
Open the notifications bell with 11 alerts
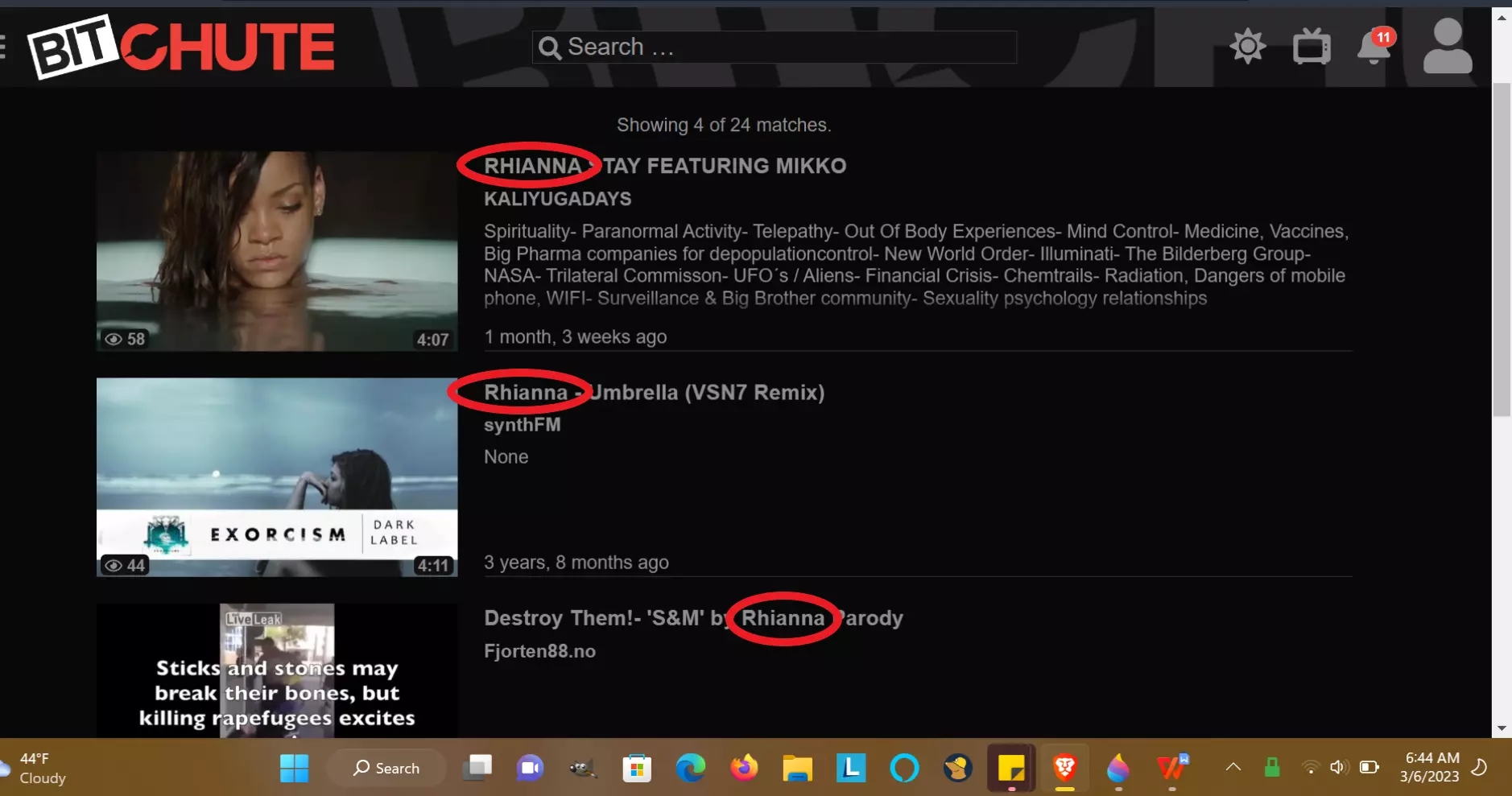pyautogui.click(x=1374, y=47)
